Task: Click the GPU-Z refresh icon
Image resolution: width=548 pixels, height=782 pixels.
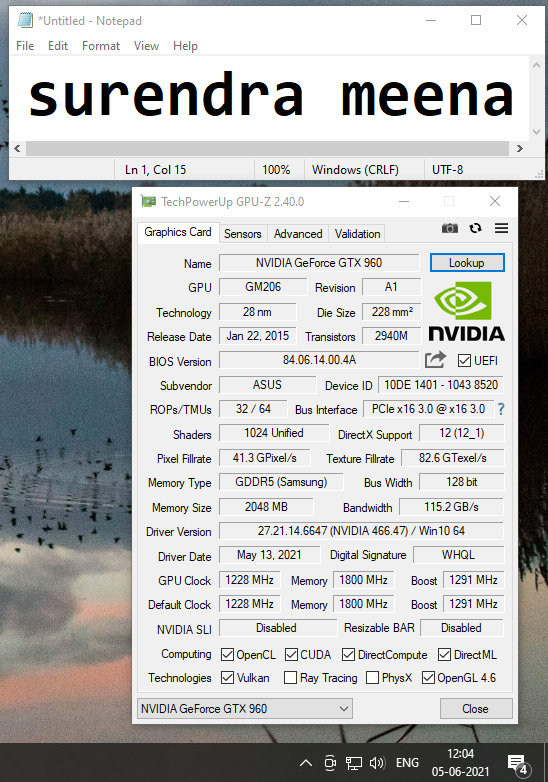Action: [476, 228]
